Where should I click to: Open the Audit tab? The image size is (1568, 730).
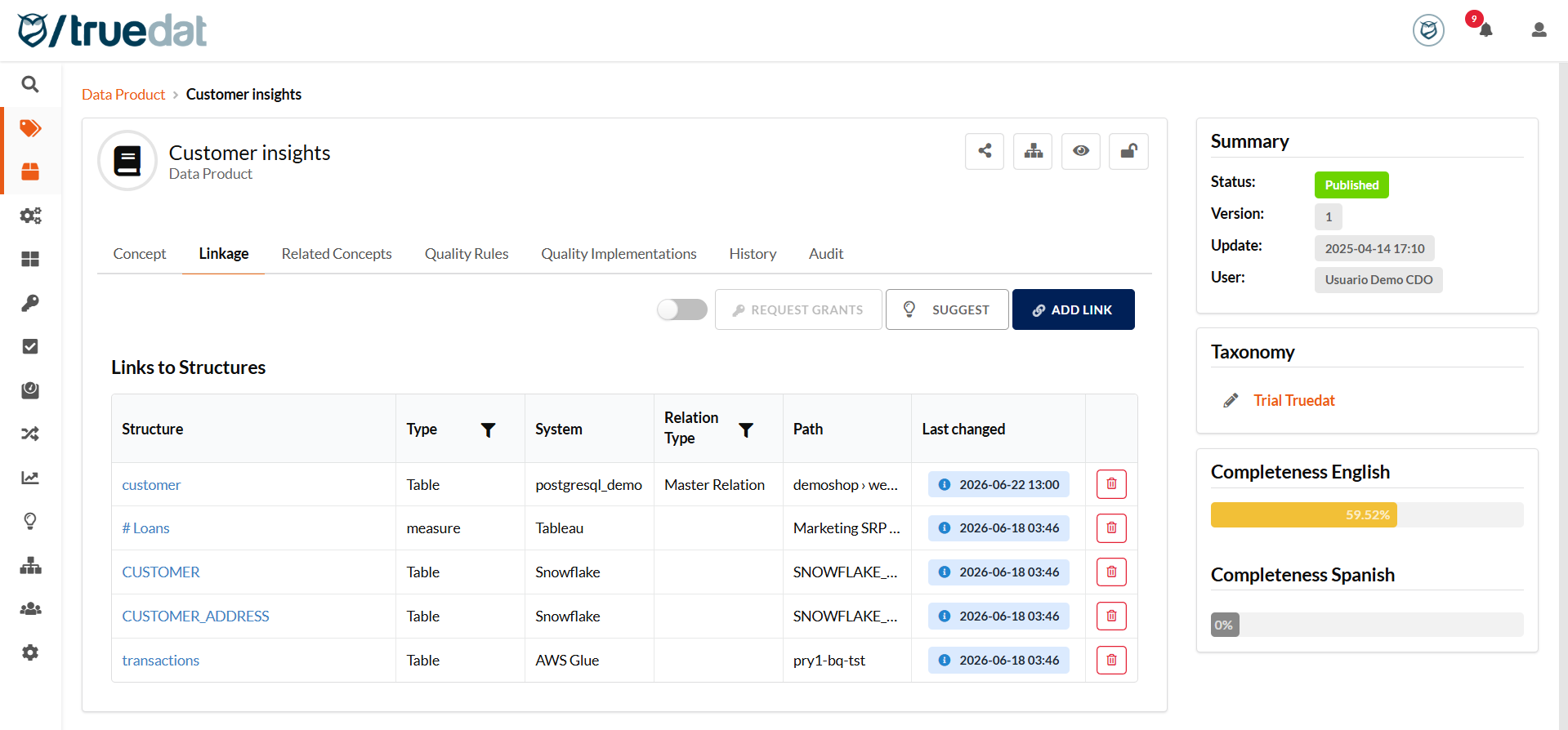[x=826, y=254]
